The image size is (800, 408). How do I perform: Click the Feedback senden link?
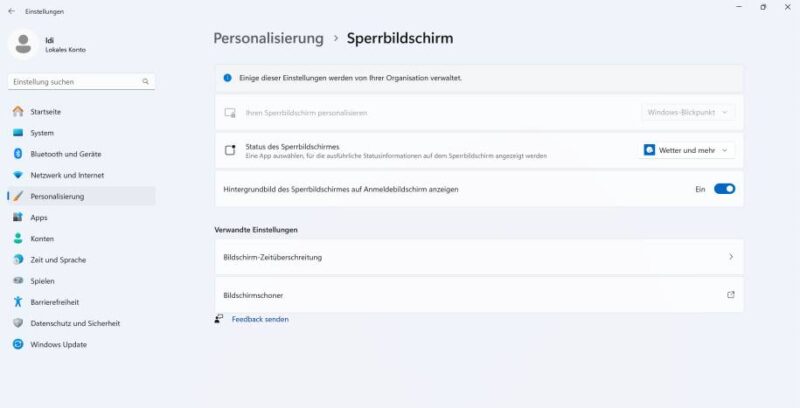[x=260, y=319]
